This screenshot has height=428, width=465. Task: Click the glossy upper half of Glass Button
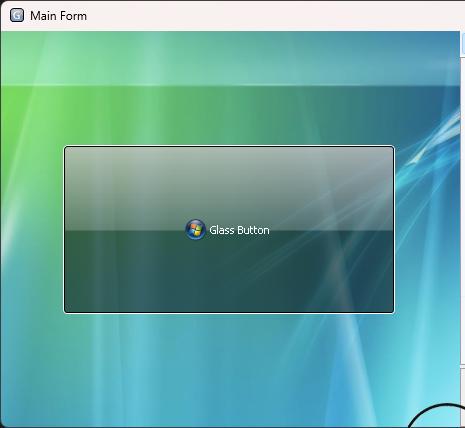click(229, 189)
